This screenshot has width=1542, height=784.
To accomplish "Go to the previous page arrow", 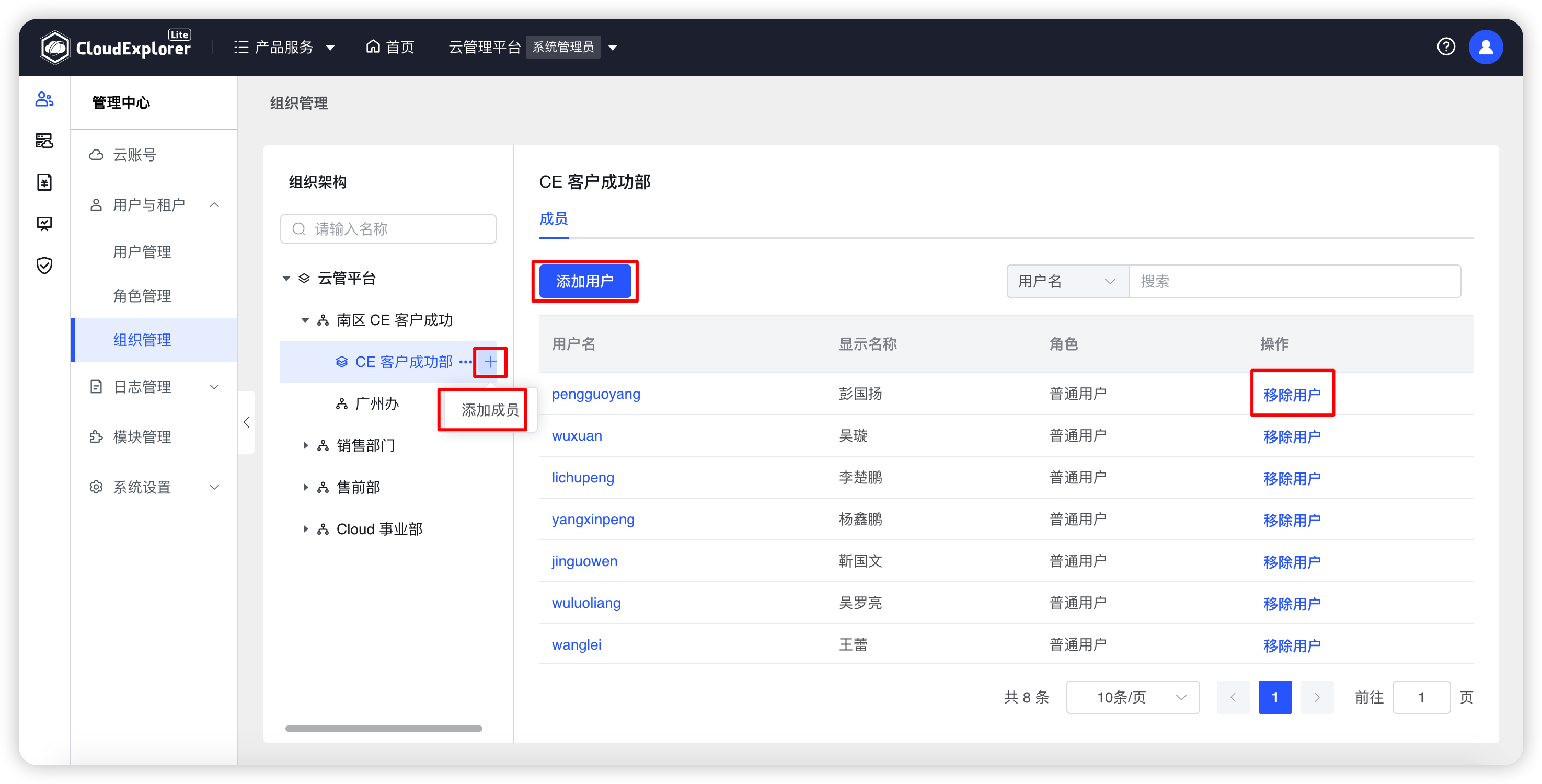I will click(1233, 697).
